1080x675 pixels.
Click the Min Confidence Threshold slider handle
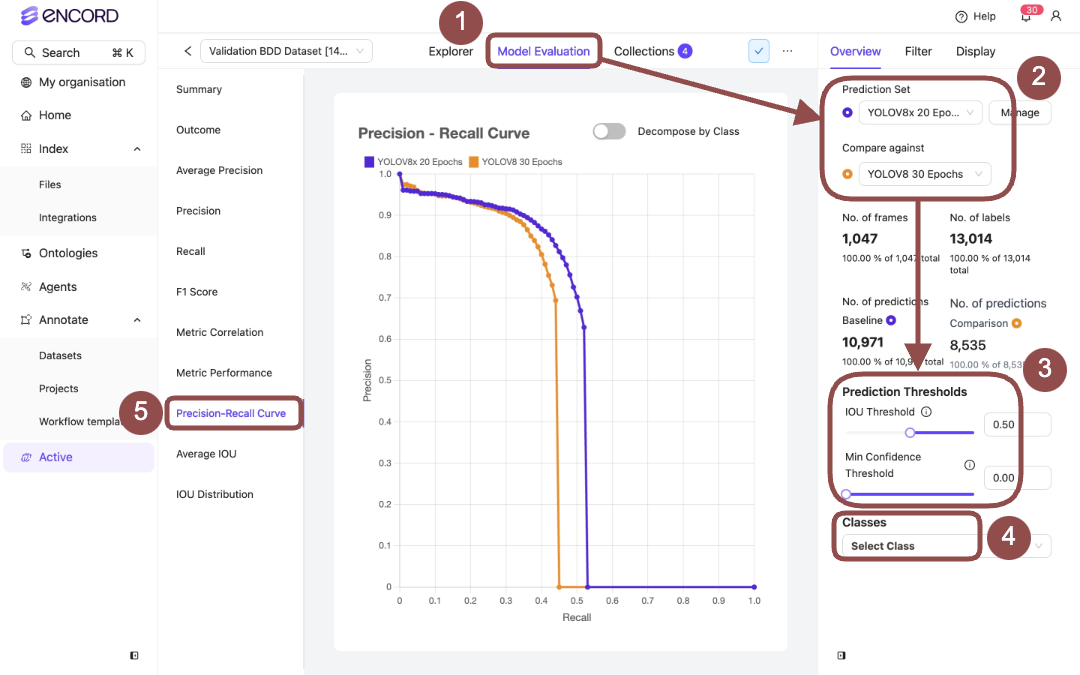click(x=847, y=494)
